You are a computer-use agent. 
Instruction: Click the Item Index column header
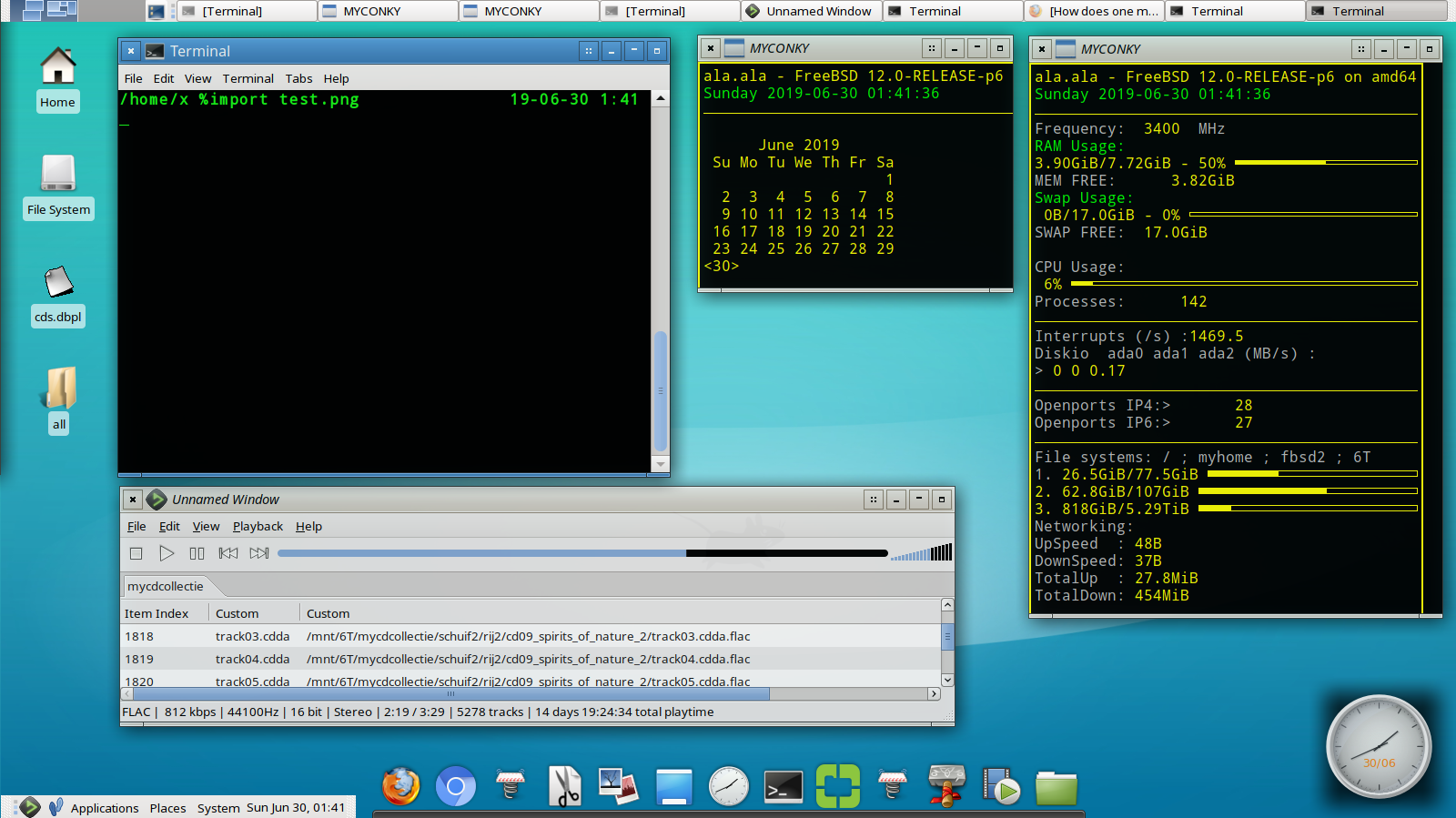157,614
